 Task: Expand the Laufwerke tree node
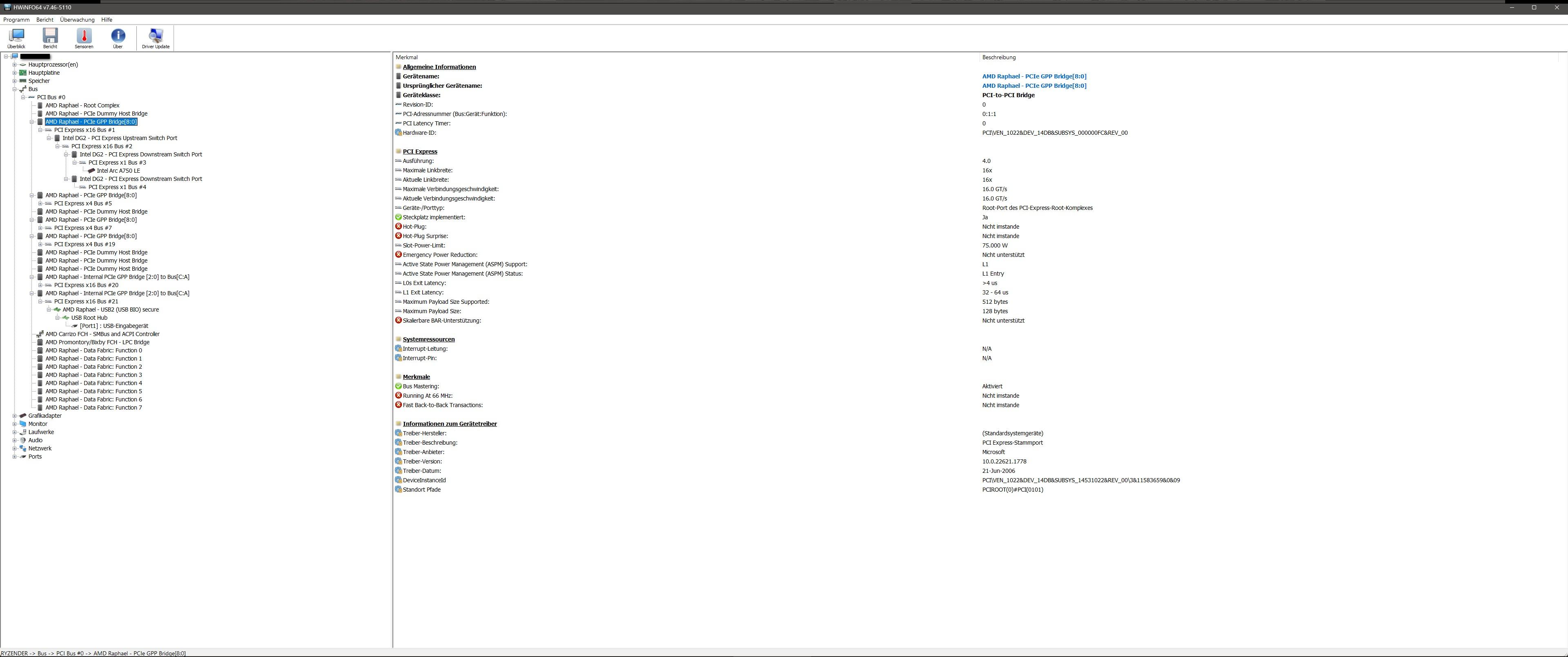tap(15, 432)
